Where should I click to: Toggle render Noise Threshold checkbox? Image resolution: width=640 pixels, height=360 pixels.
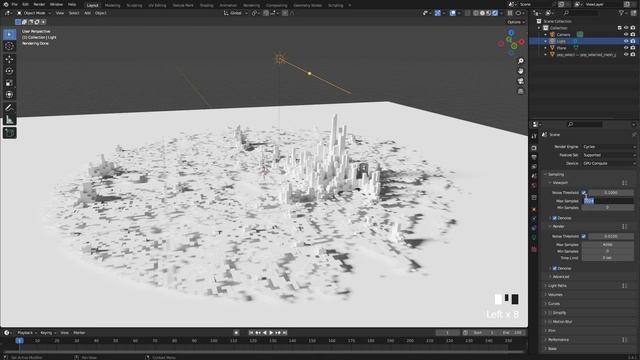(x=584, y=236)
